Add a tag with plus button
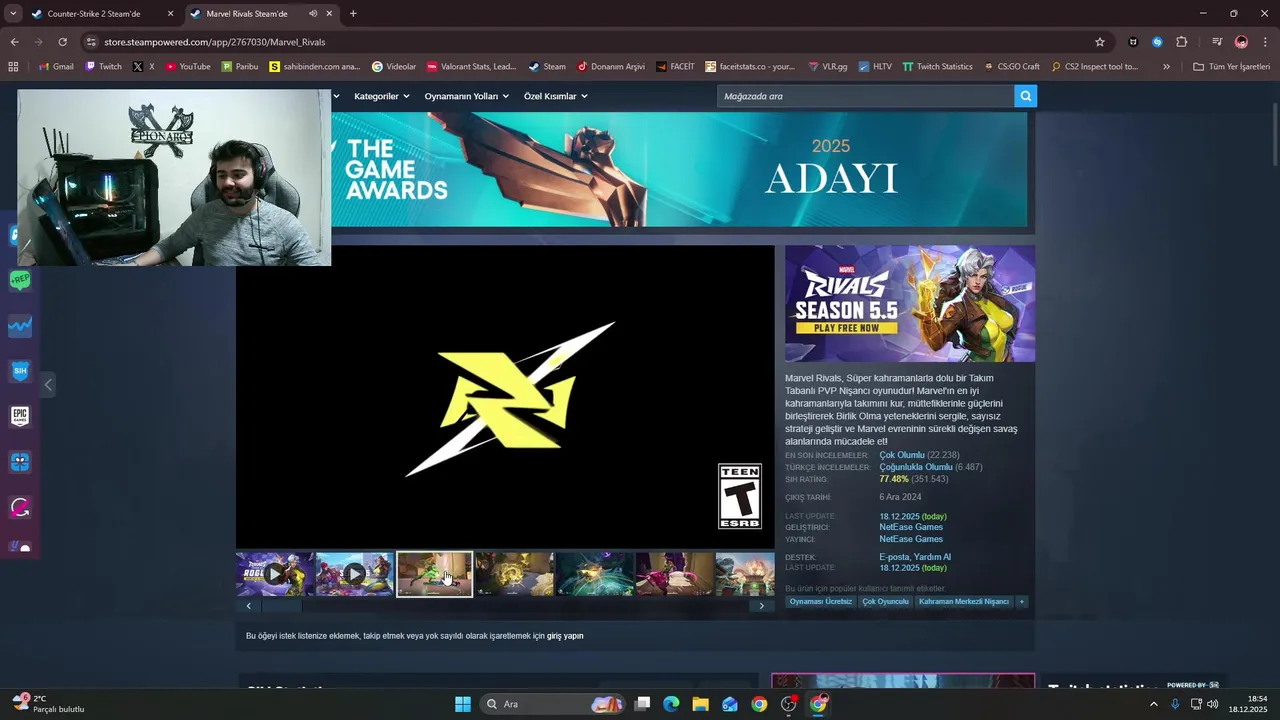The image size is (1280, 720). (x=1022, y=602)
